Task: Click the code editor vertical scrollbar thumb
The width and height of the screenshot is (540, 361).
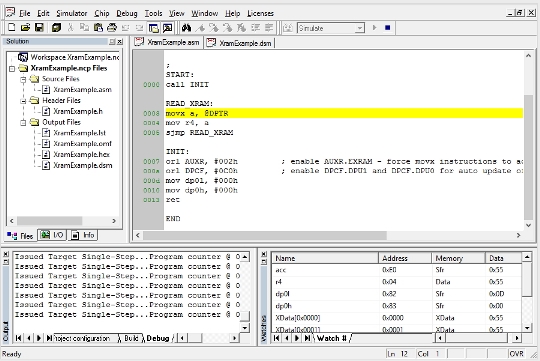Action: tap(528, 157)
